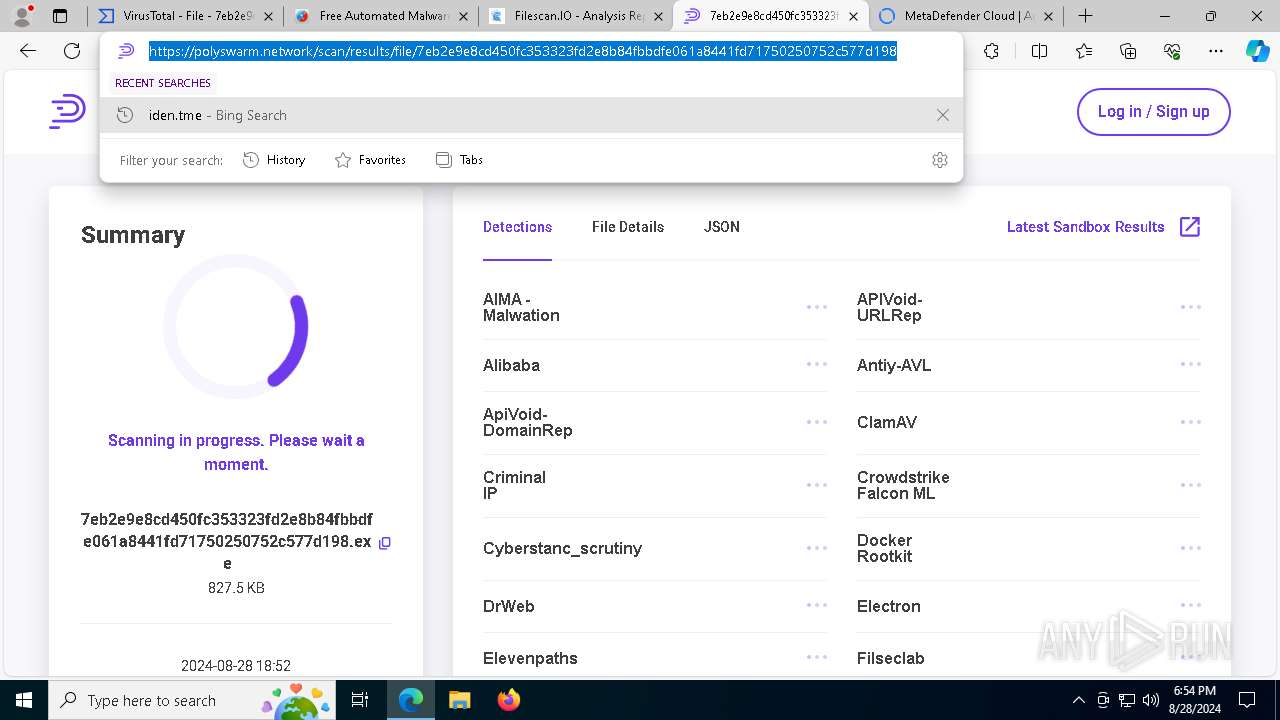Click the PolySwarm URL address field

[x=523, y=52]
